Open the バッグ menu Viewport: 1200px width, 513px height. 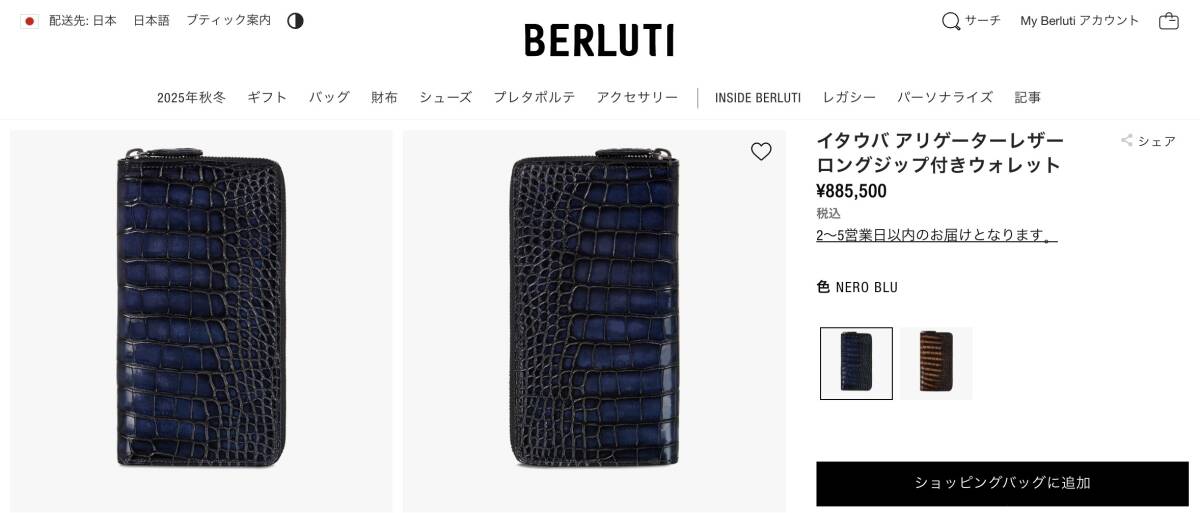(329, 97)
